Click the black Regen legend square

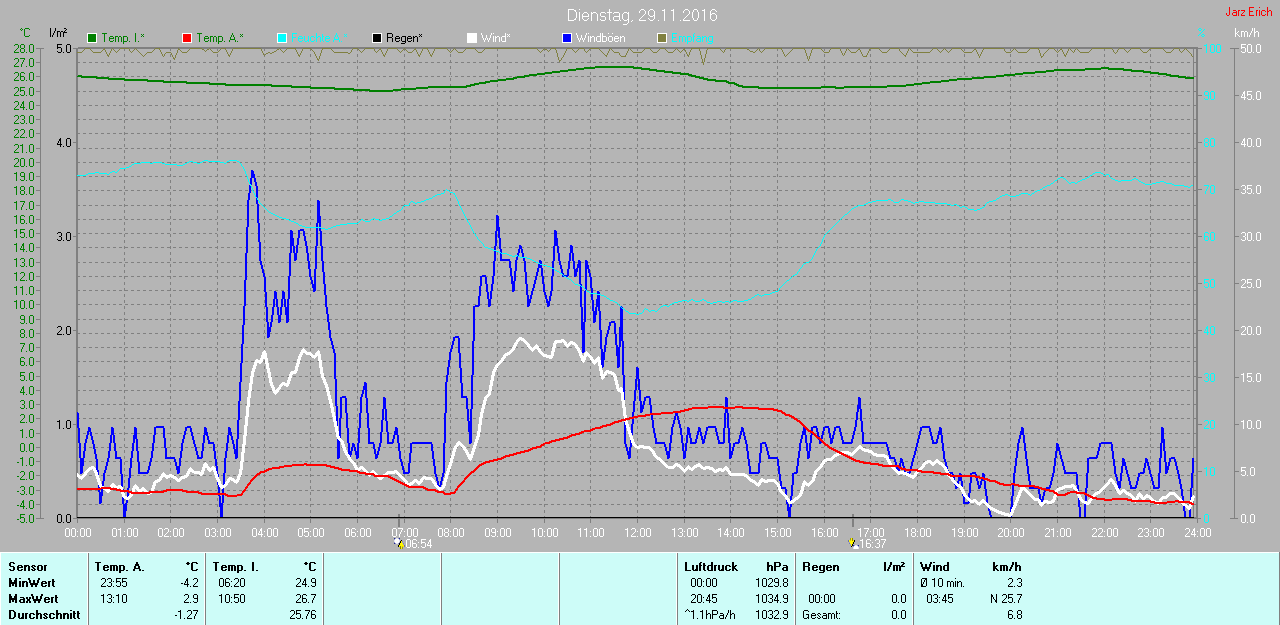click(377, 38)
